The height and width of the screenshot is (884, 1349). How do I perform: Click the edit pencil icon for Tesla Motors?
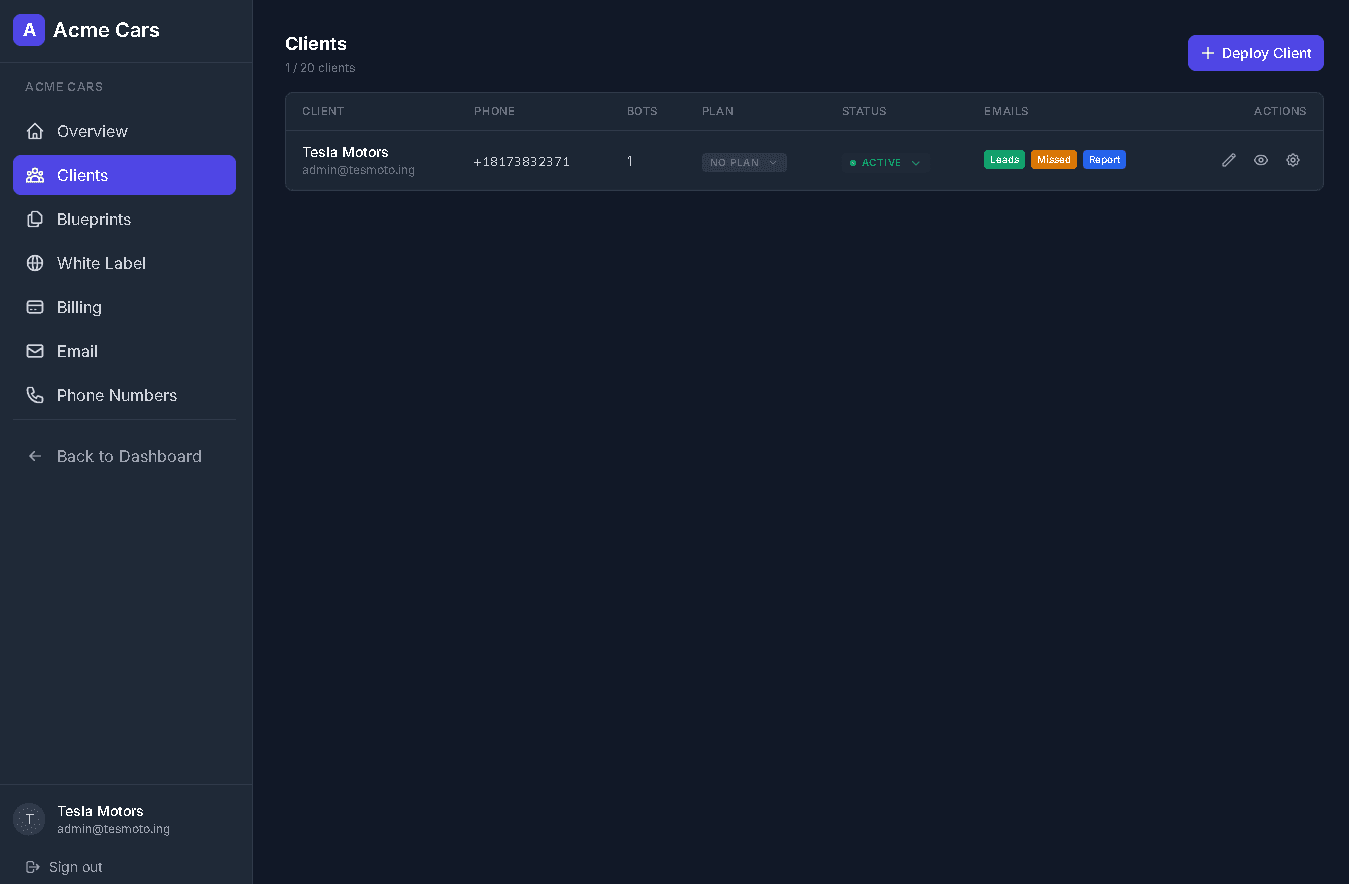pos(1228,160)
